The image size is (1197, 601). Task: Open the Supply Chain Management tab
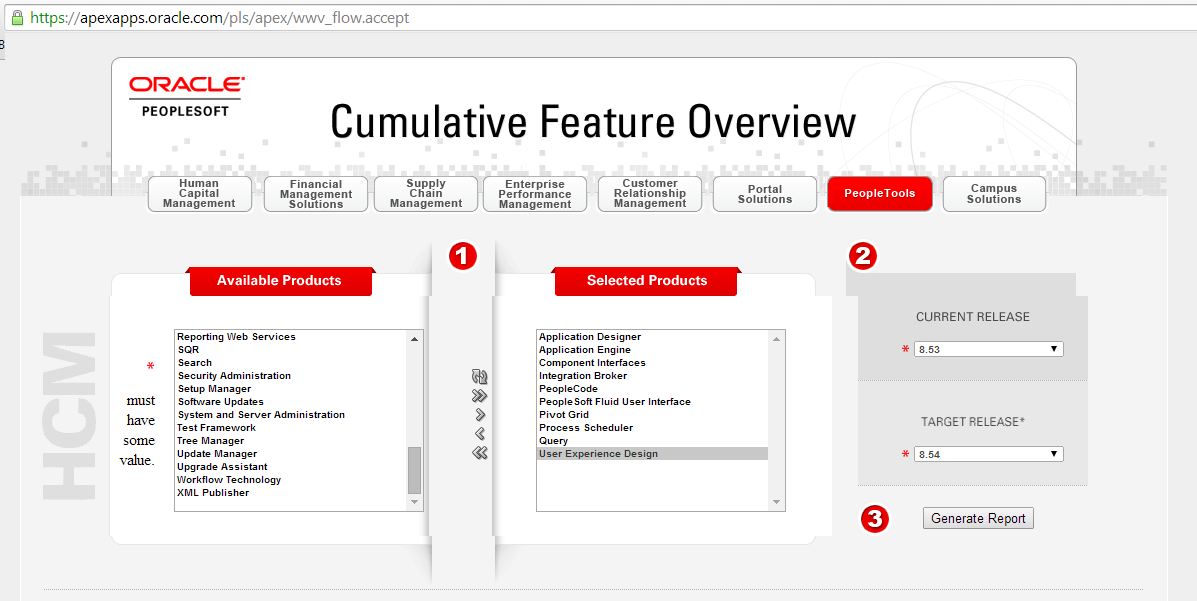click(425, 193)
